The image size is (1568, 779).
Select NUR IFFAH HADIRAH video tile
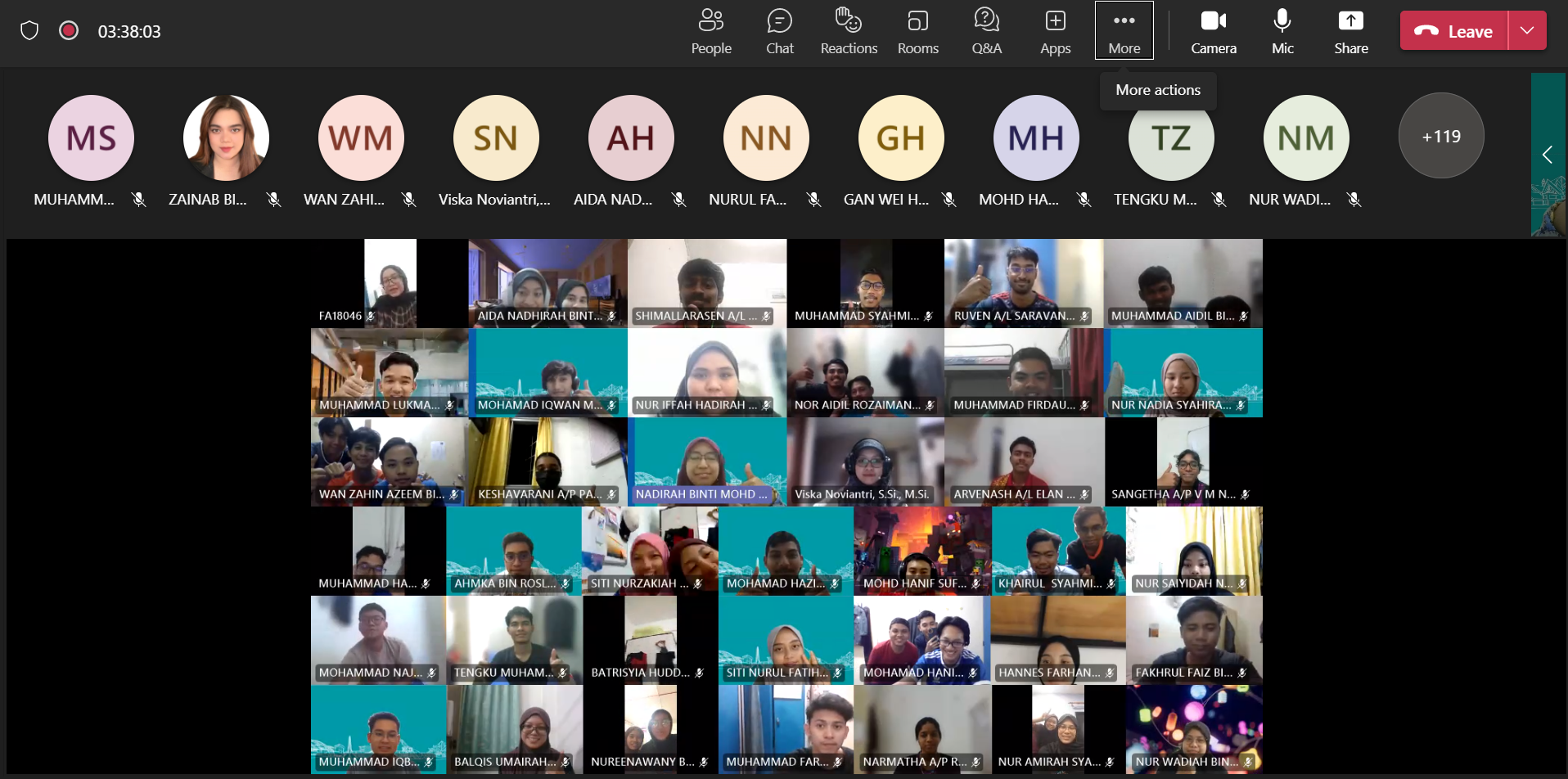(707, 372)
